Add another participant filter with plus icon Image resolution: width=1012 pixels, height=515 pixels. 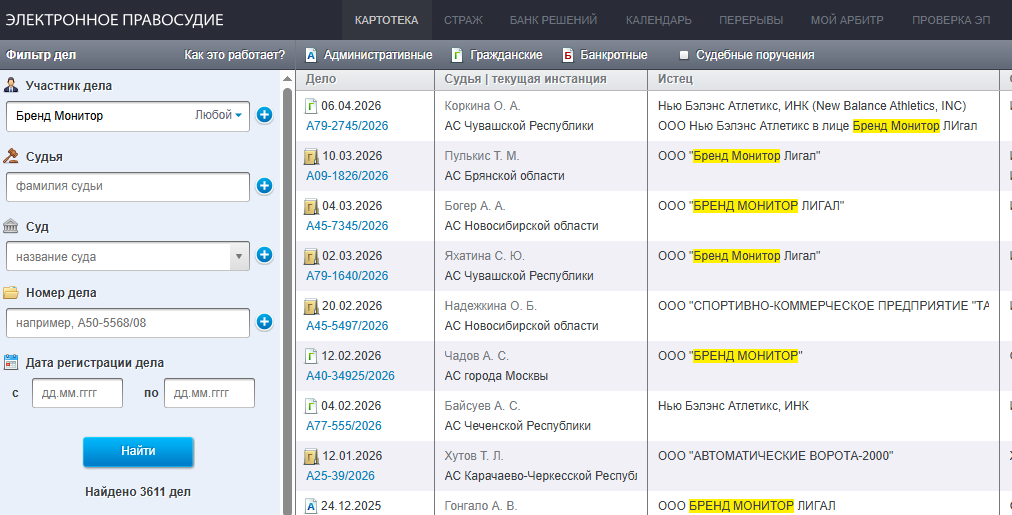264,115
